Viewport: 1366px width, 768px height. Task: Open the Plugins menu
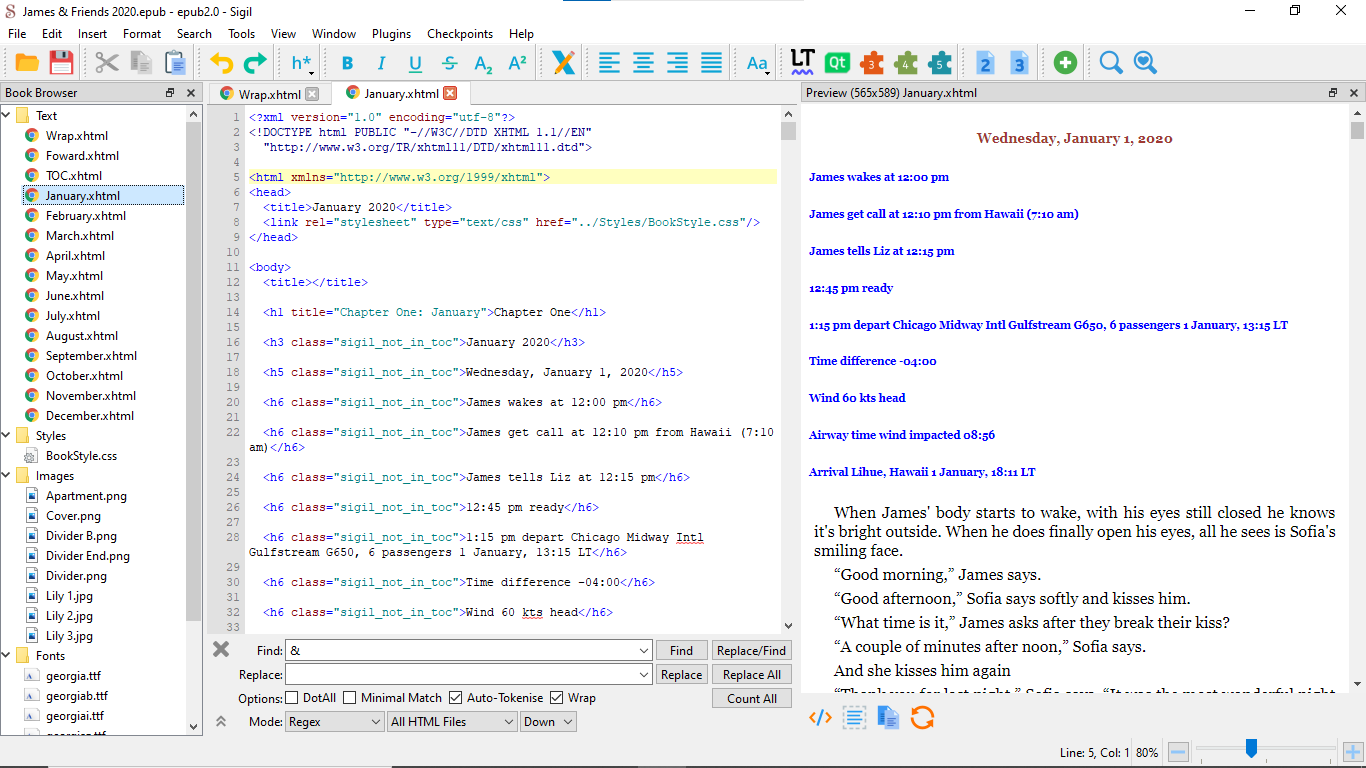[x=391, y=33]
